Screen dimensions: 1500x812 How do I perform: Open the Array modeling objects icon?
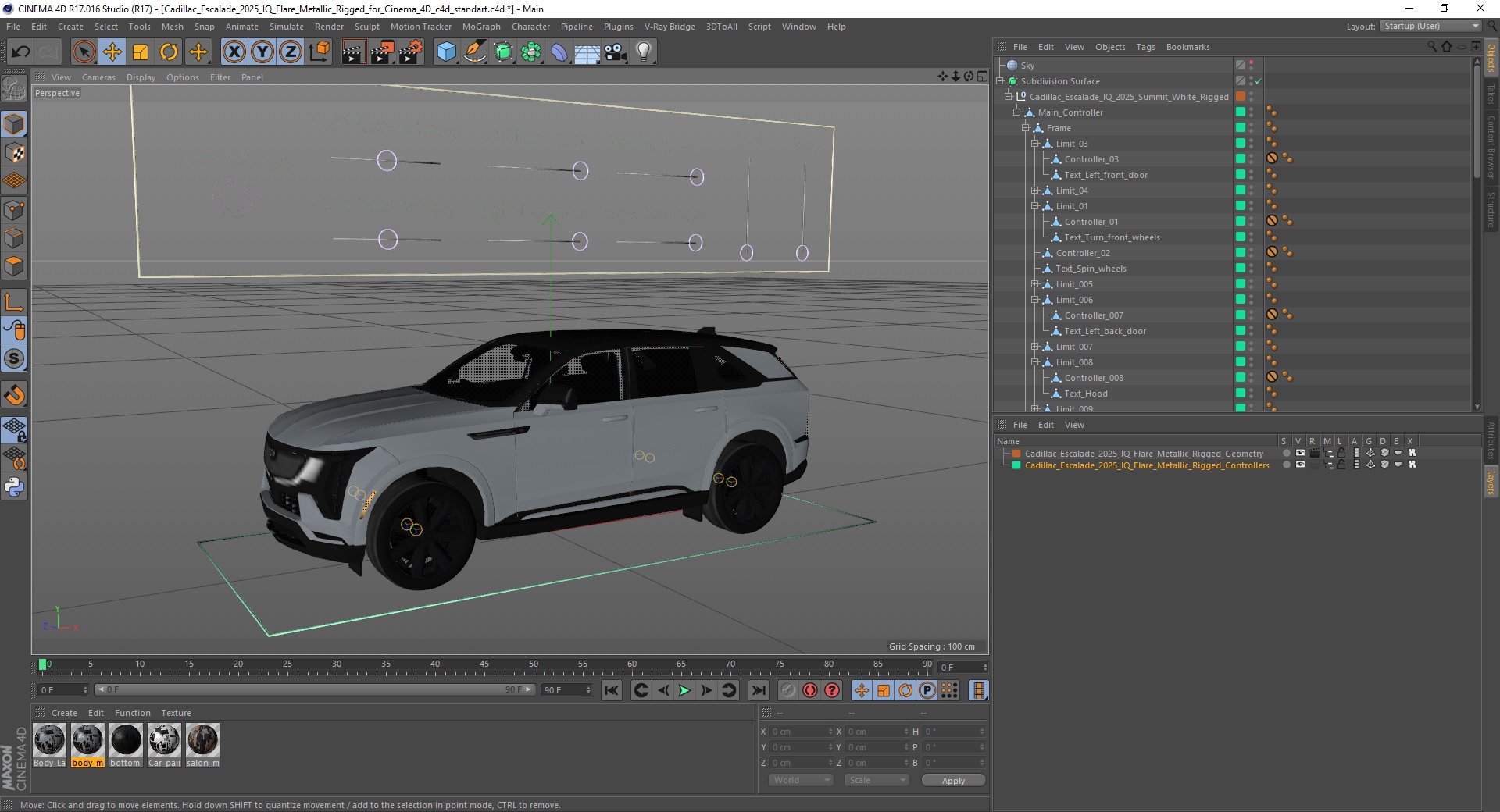[532, 52]
